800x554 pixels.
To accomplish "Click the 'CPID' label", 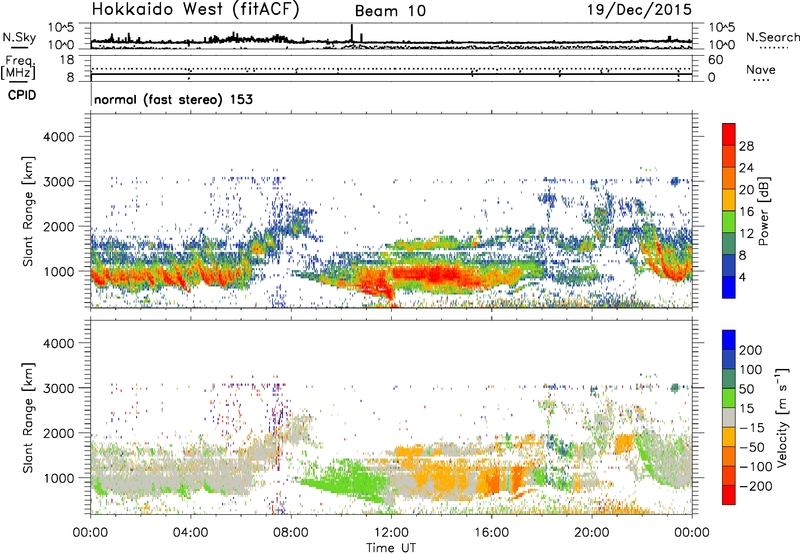I will pyautogui.click(x=22, y=95).
